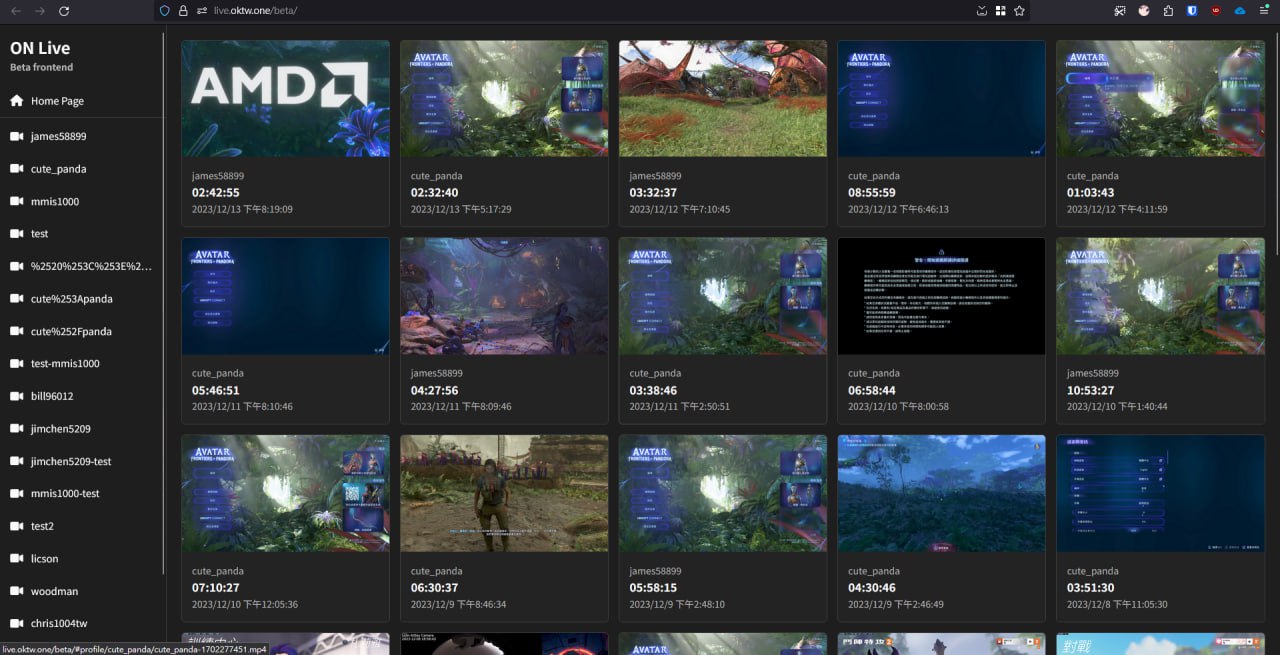This screenshot has height=655, width=1280.
Task: Click the browser back arrow
Action: click(16, 10)
